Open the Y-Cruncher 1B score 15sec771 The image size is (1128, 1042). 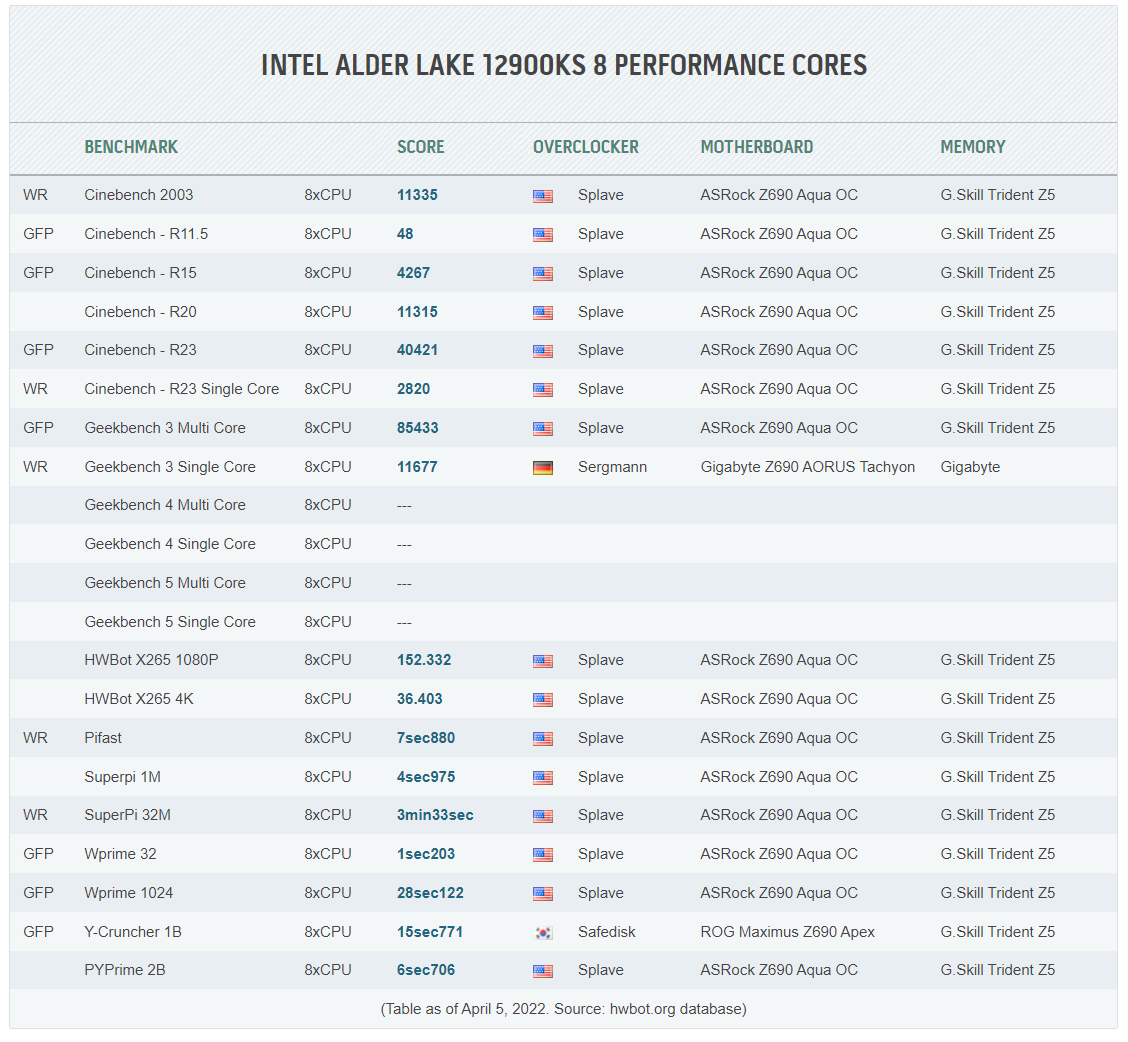point(429,931)
